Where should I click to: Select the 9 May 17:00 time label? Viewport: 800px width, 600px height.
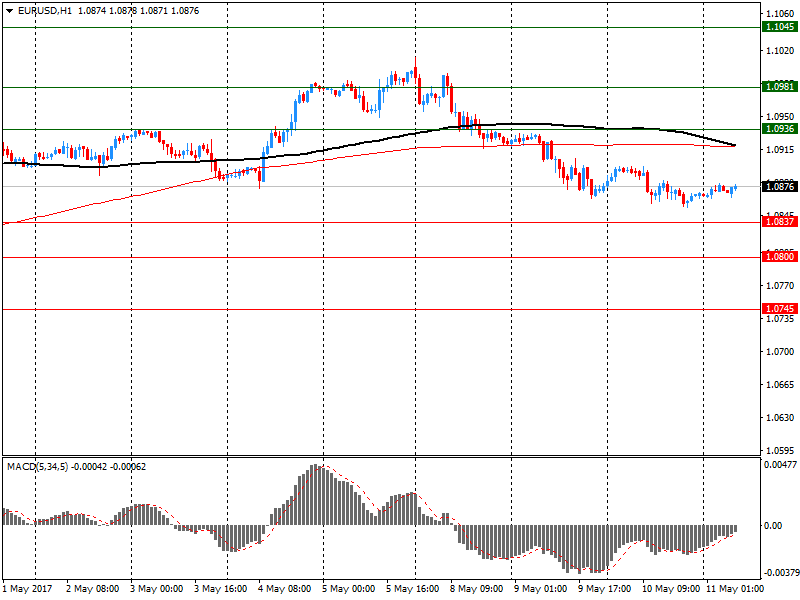tap(605, 589)
